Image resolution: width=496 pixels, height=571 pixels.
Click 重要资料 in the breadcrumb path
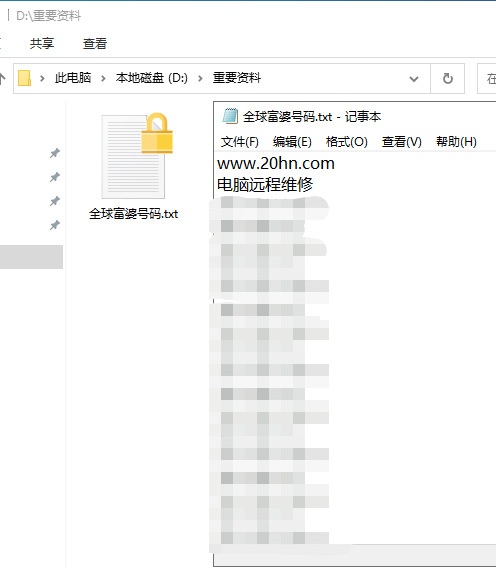pos(237,78)
